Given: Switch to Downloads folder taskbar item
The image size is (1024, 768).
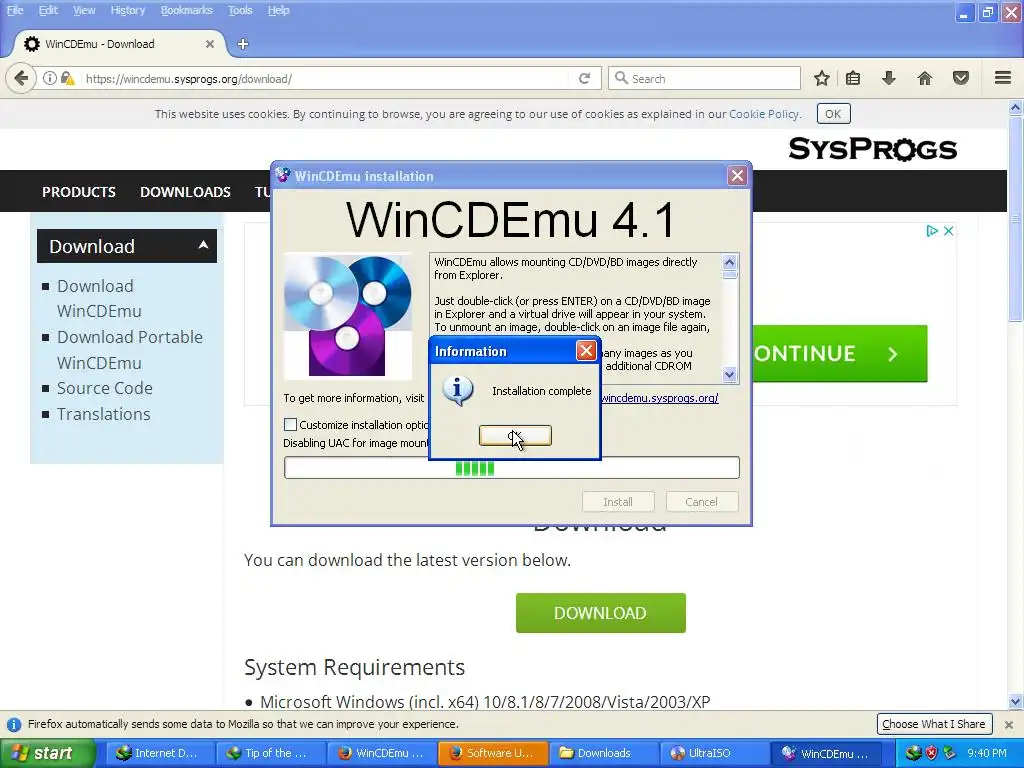Looking at the screenshot, I should click(603, 753).
